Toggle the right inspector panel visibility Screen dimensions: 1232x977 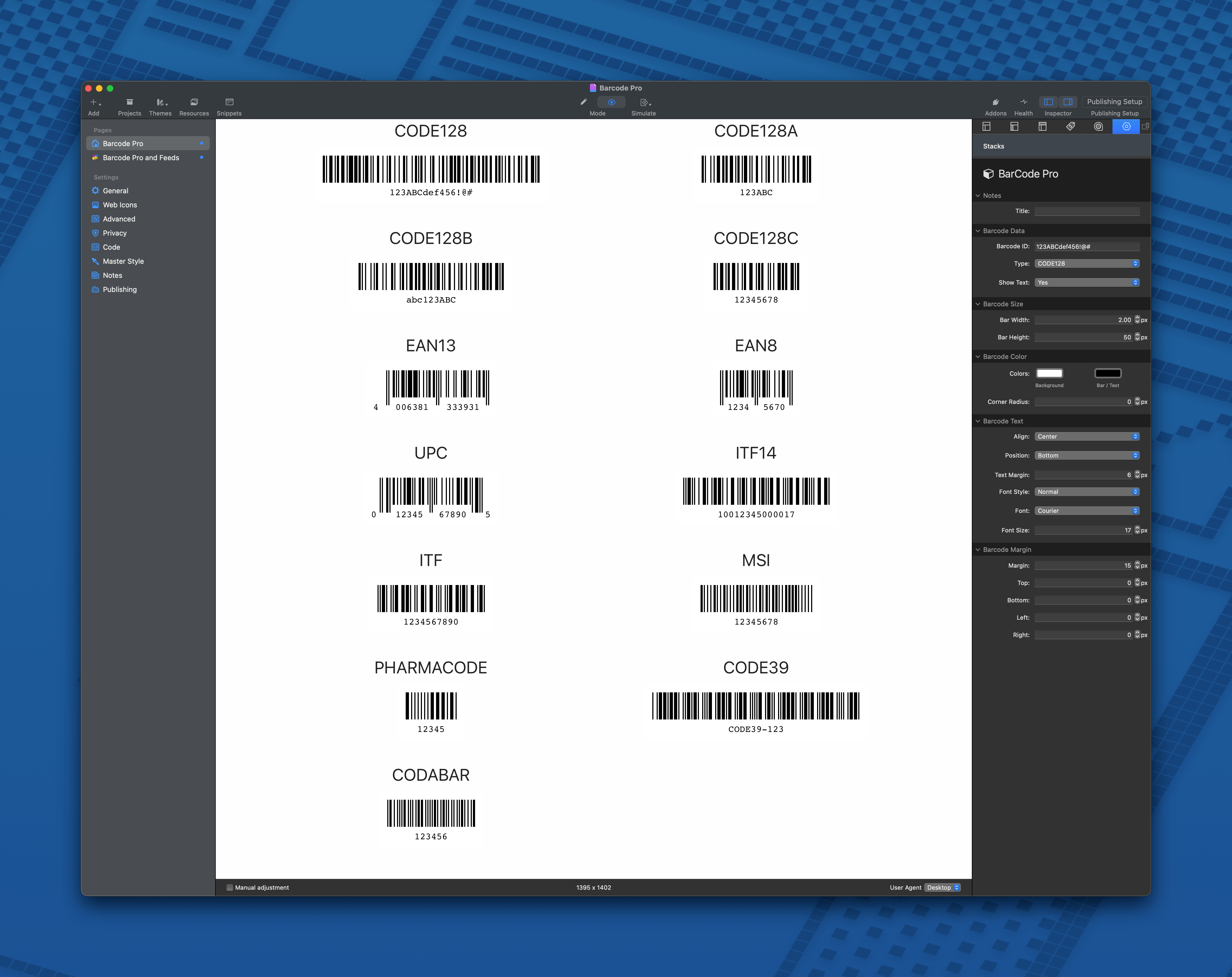point(1067,102)
